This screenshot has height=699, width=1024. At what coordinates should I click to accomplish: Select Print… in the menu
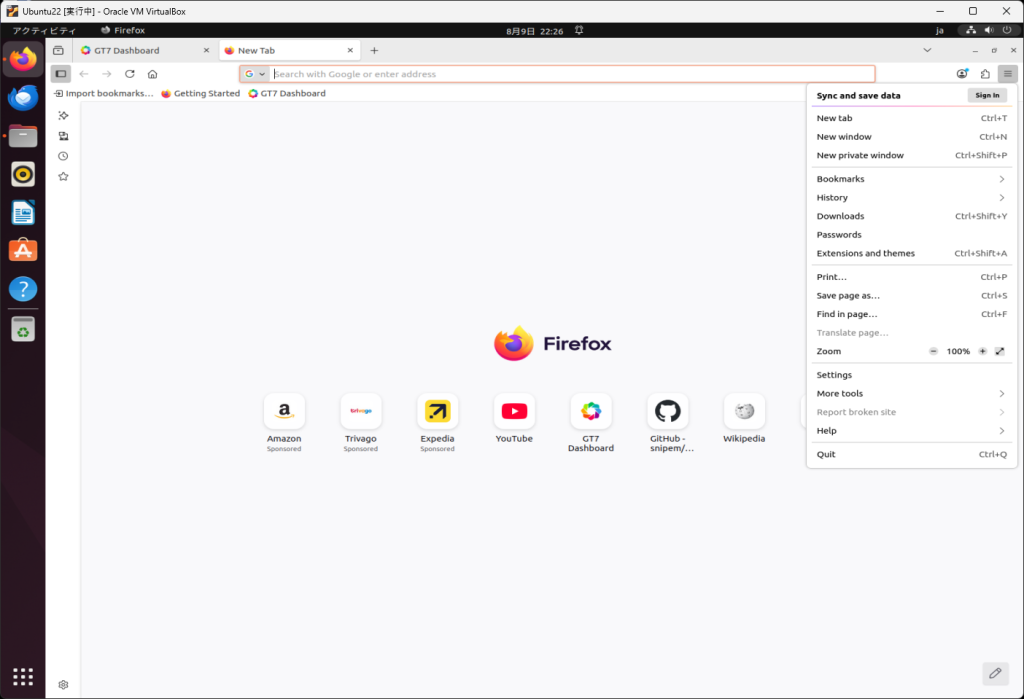click(x=912, y=277)
